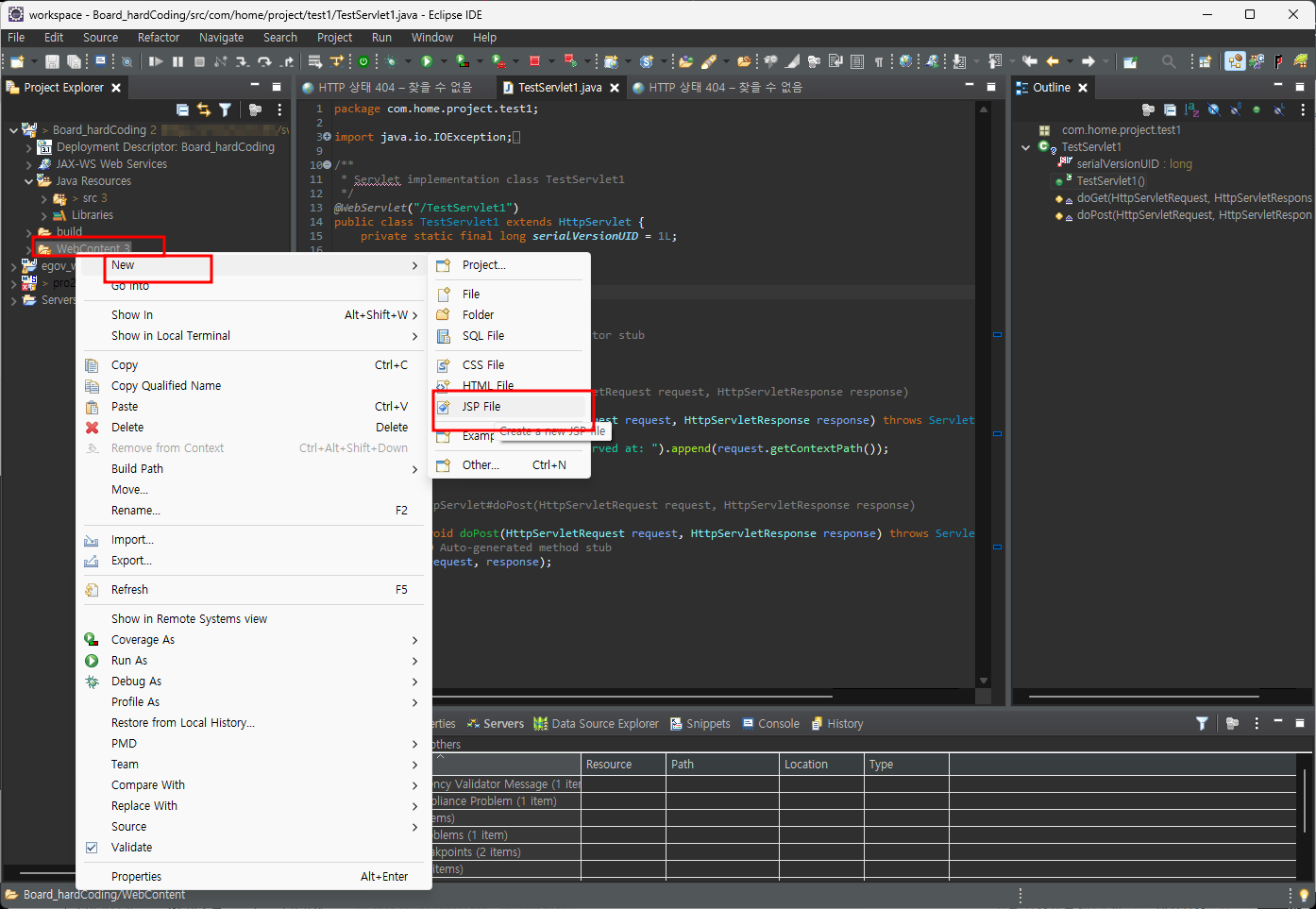
Task: Click the Open Perspective icon
Action: tap(1206, 61)
